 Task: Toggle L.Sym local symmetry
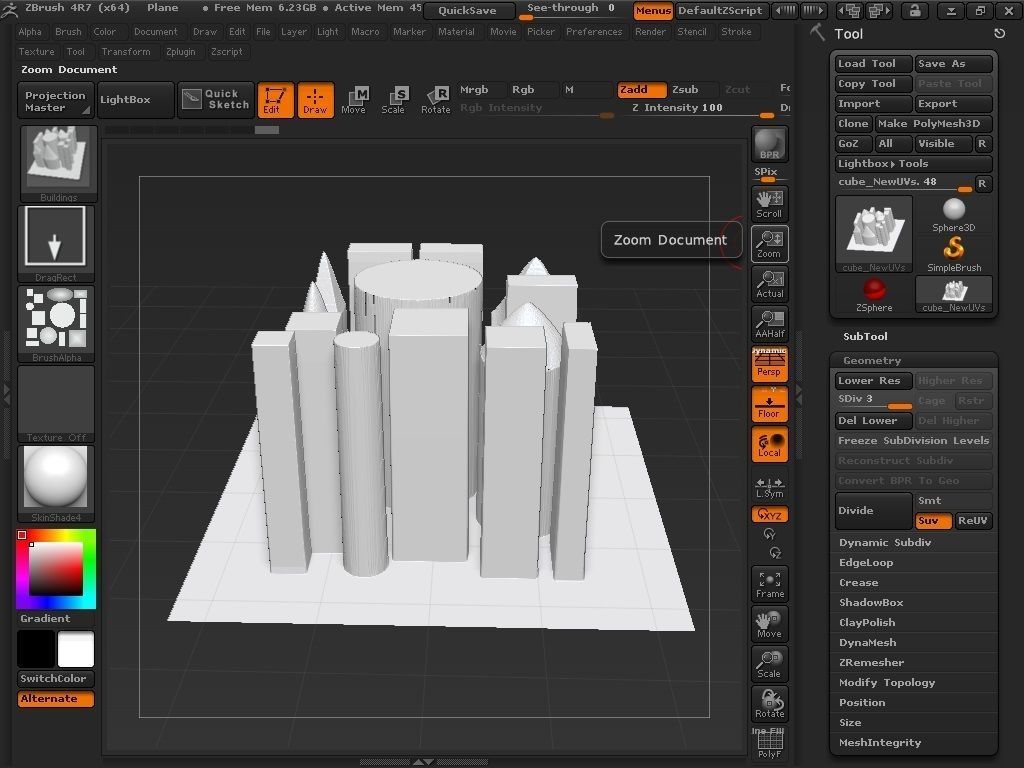tap(769, 487)
